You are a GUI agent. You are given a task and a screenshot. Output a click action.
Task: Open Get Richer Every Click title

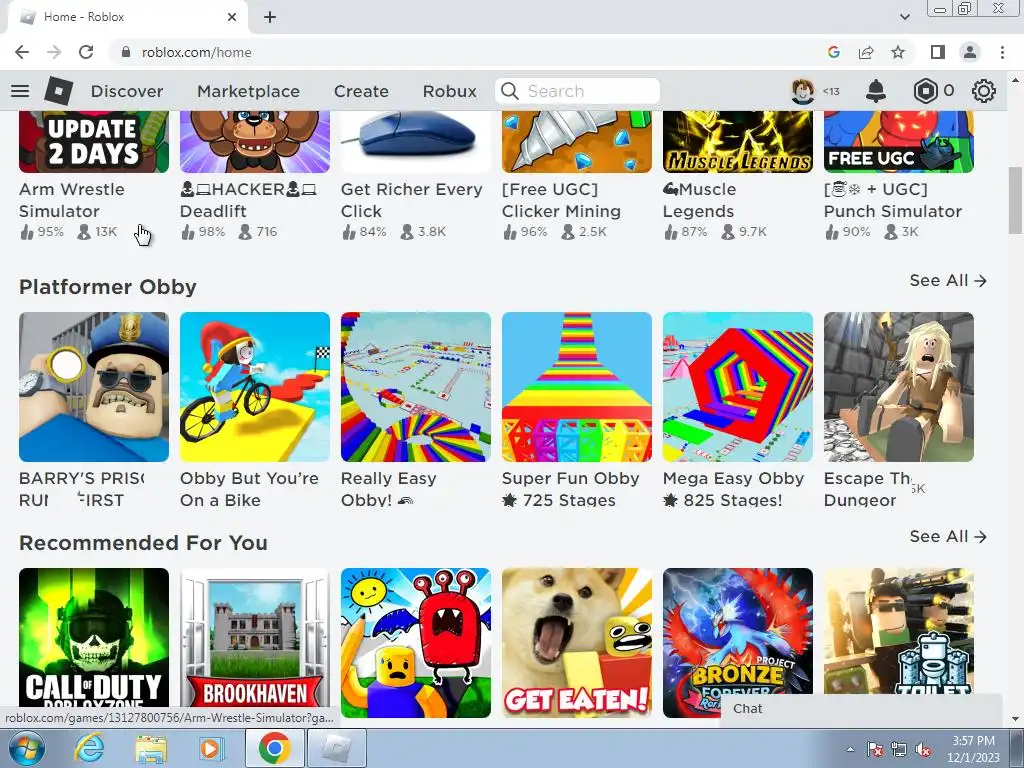[x=411, y=200]
